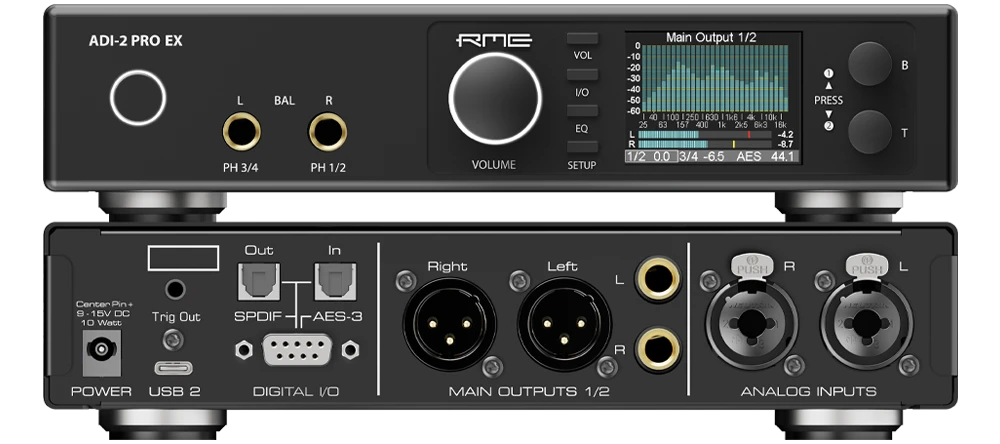Click the PH 1/2 headphone jack

(328, 131)
